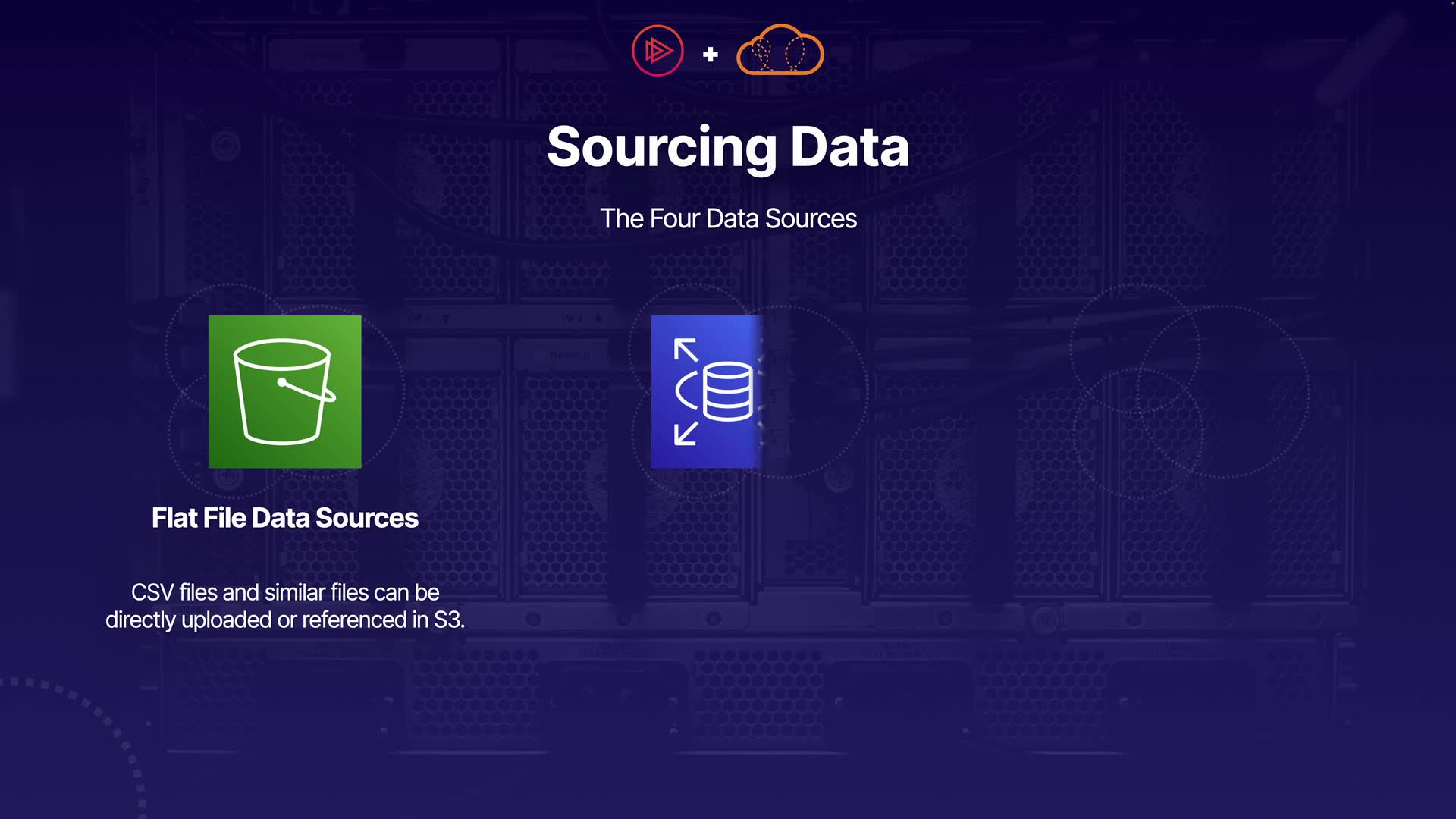This screenshot has width=1456, height=819.
Task: Click the "directly uploaded or referenced in S3" line
Action: pos(284,620)
